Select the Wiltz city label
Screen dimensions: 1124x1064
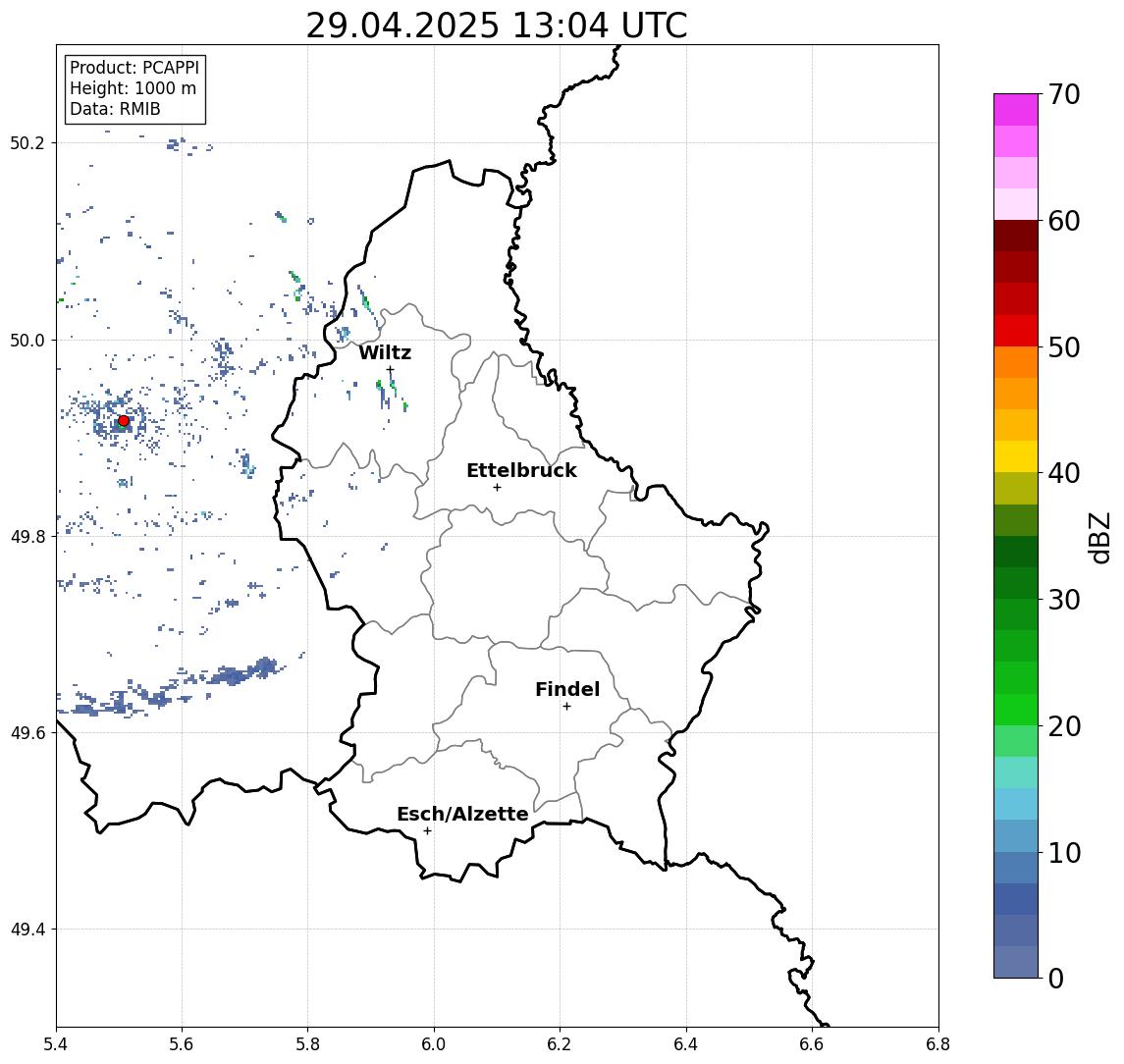pyautogui.click(x=385, y=352)
